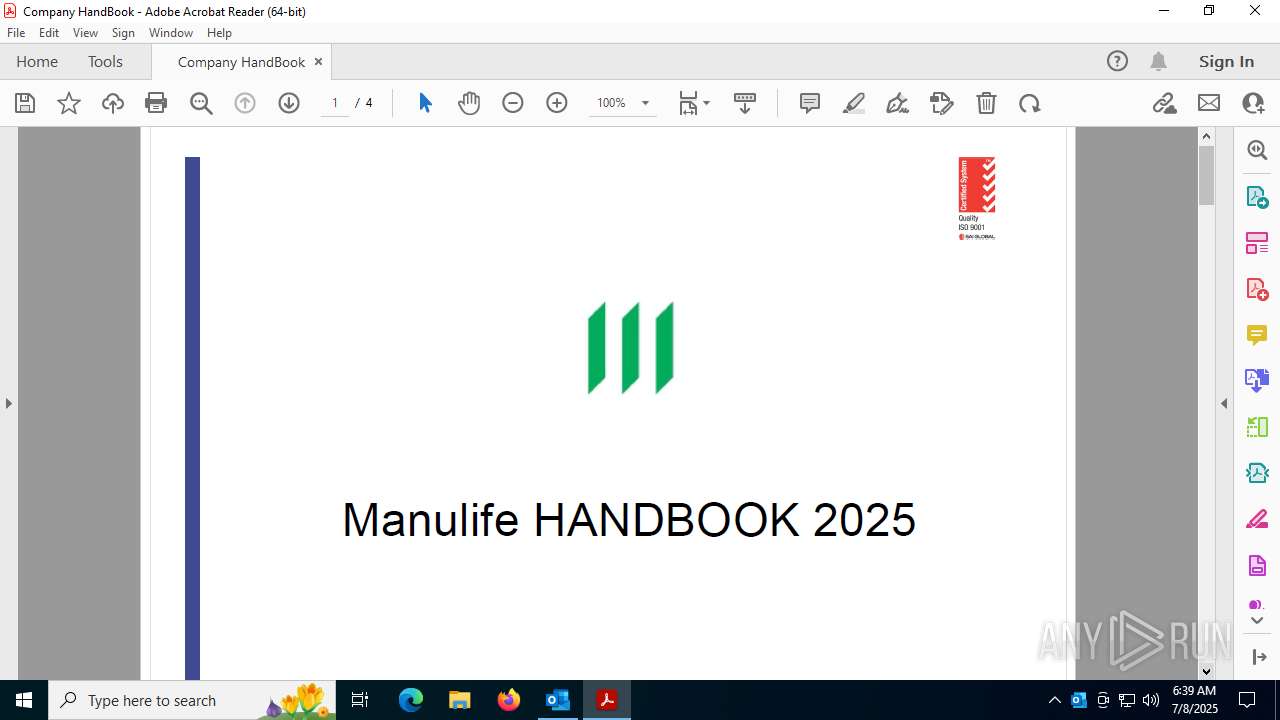Delete page with the trash icon
The image size is (1280, 720).
986,103
